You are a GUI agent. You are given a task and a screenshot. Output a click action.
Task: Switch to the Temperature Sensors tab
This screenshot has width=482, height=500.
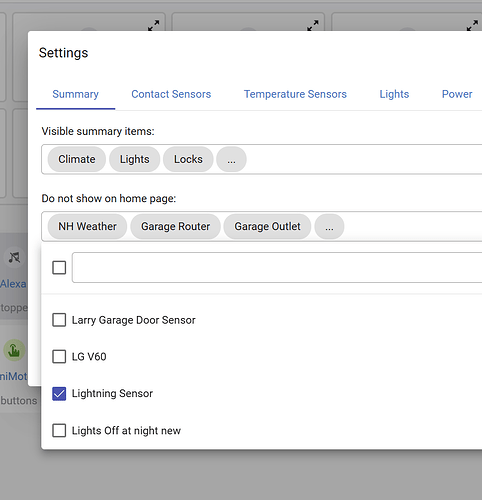click(295, 94)
